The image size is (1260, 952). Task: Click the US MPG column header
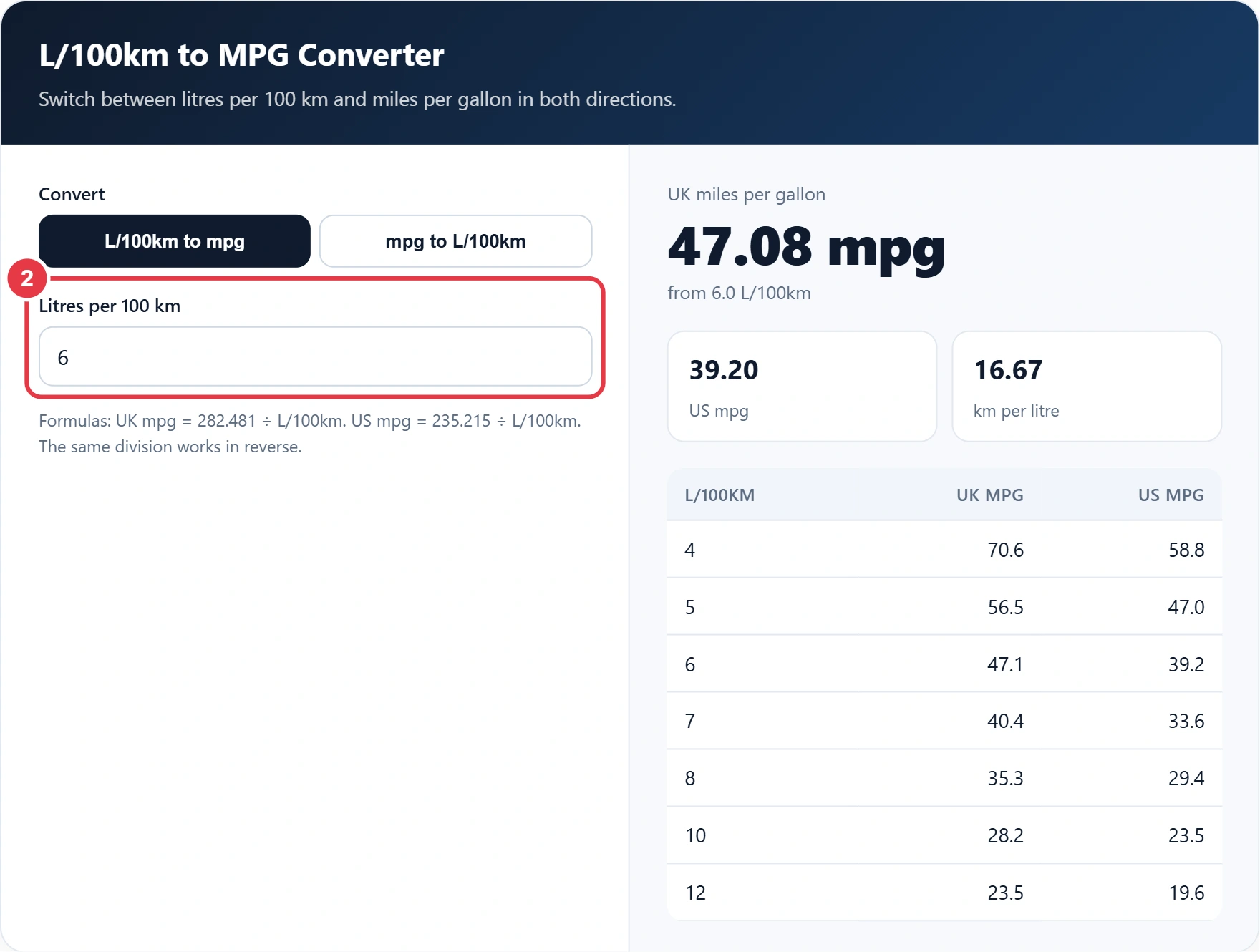coord(1171,495)
